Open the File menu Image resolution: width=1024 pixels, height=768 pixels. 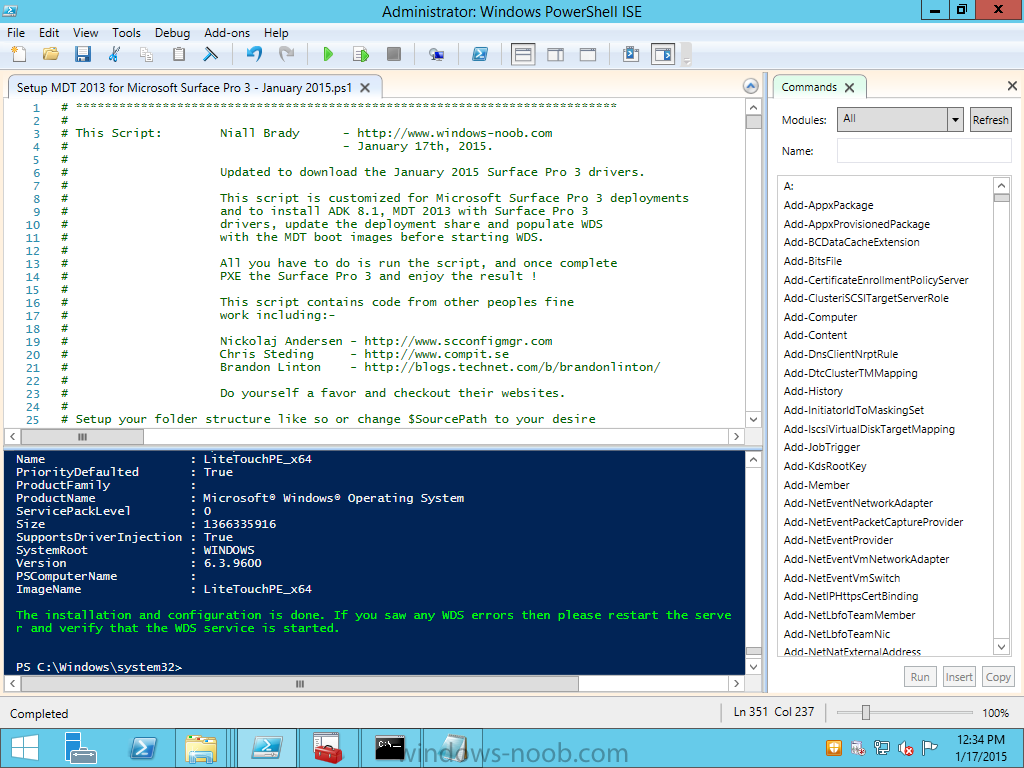(x=16, y=33)
